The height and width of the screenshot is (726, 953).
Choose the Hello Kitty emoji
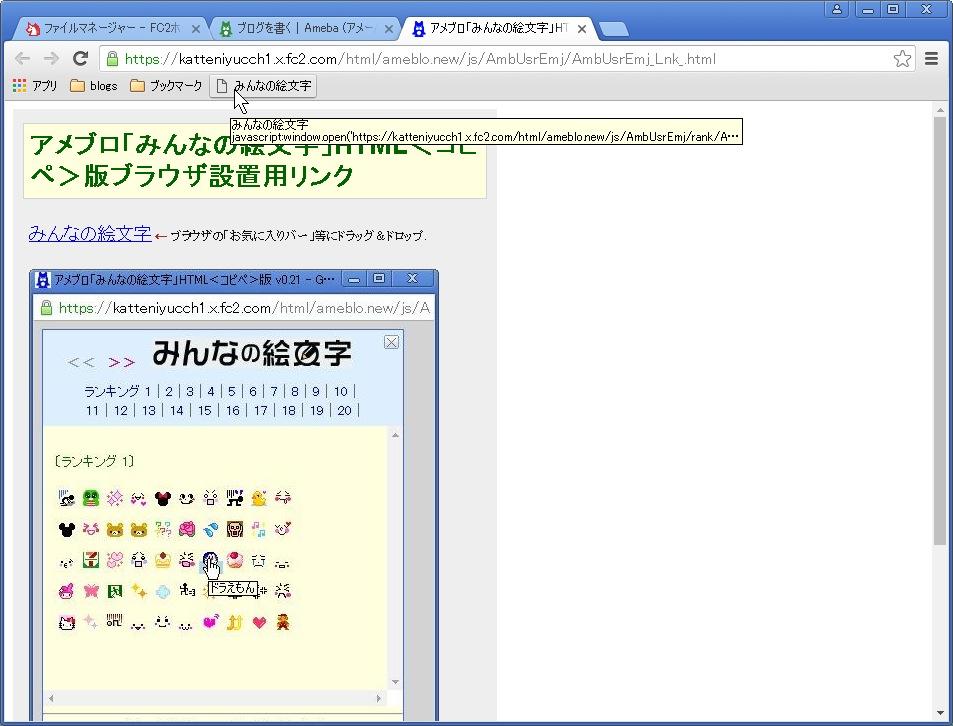(67, 622)
